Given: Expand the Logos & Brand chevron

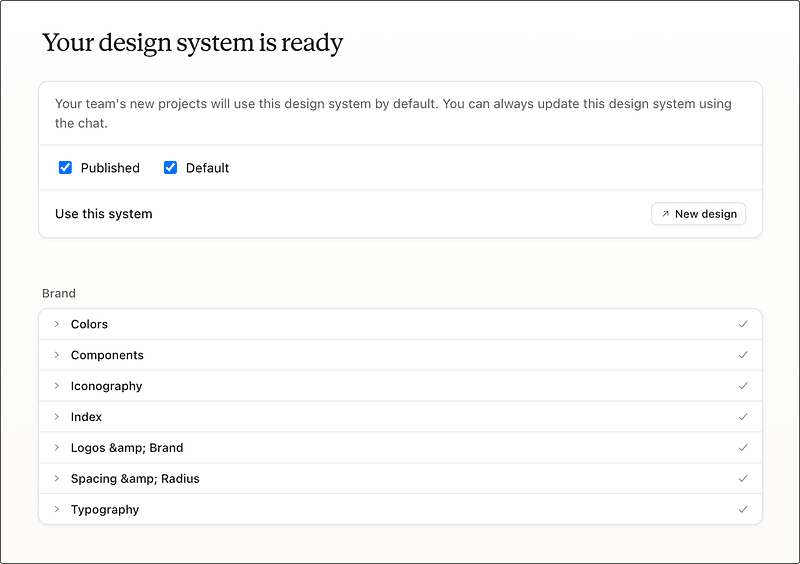Looking at the screenshot, I should point(57,448).
